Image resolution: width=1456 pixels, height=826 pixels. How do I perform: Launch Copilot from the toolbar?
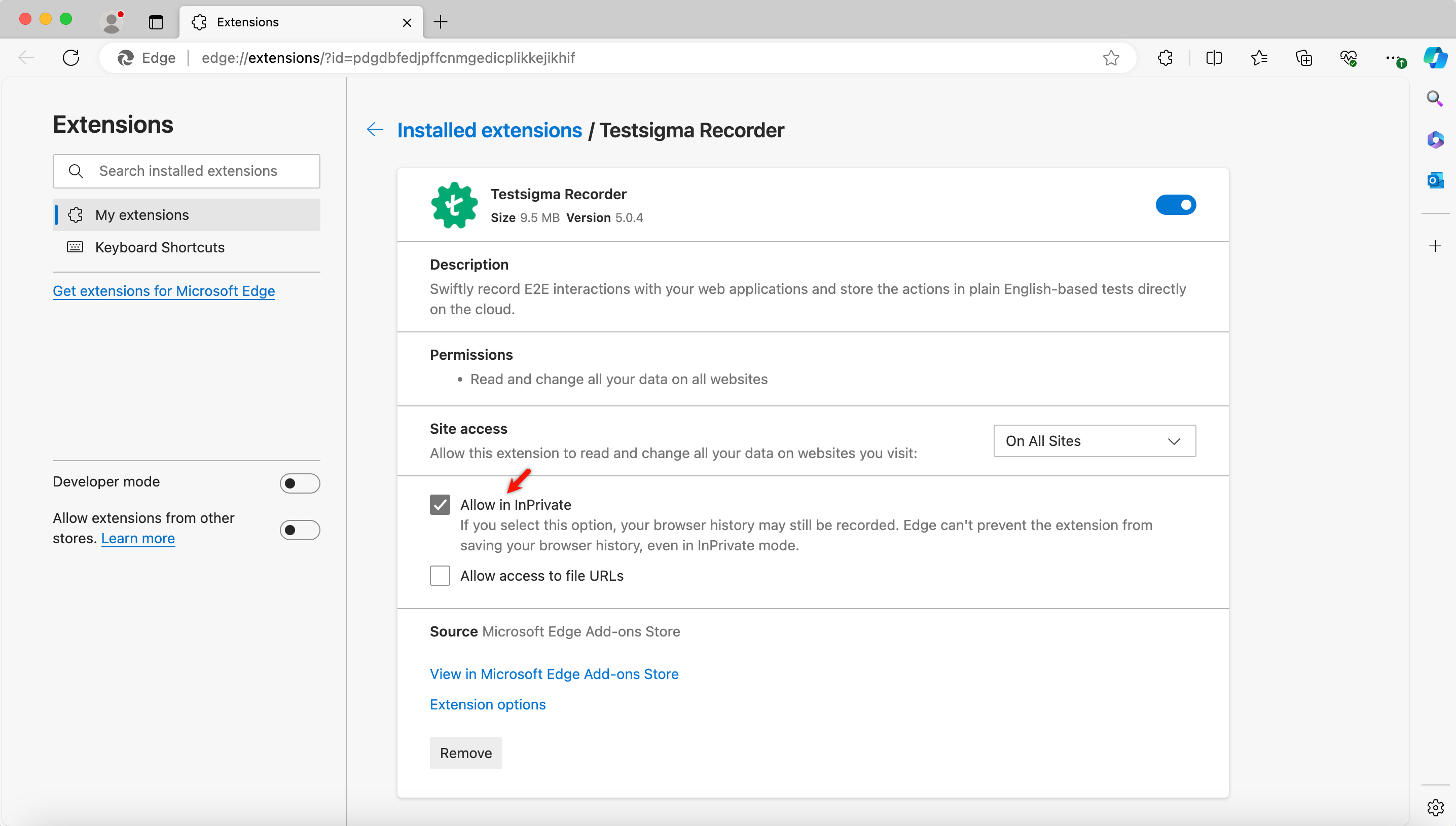[x=1435, y=57]
